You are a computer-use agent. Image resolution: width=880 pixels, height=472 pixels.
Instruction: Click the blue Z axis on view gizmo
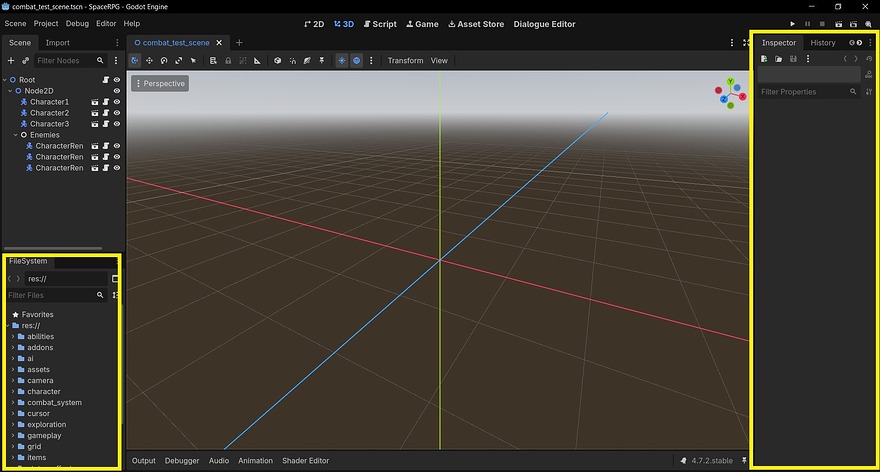pyautogui.click(x=724, y=99)
